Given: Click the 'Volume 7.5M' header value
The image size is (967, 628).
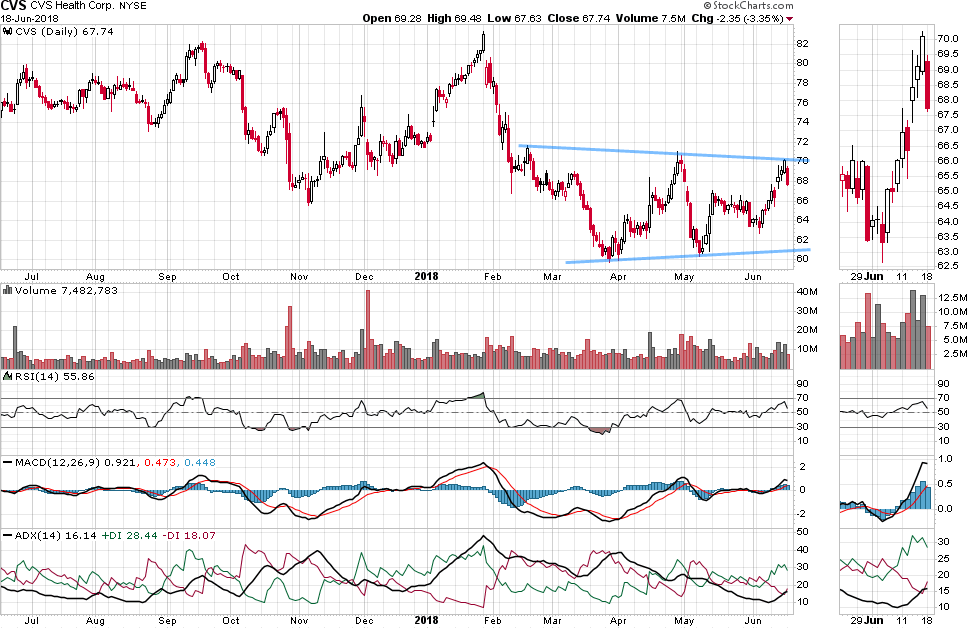Looking at the screenshot, I should coord(650,18).
